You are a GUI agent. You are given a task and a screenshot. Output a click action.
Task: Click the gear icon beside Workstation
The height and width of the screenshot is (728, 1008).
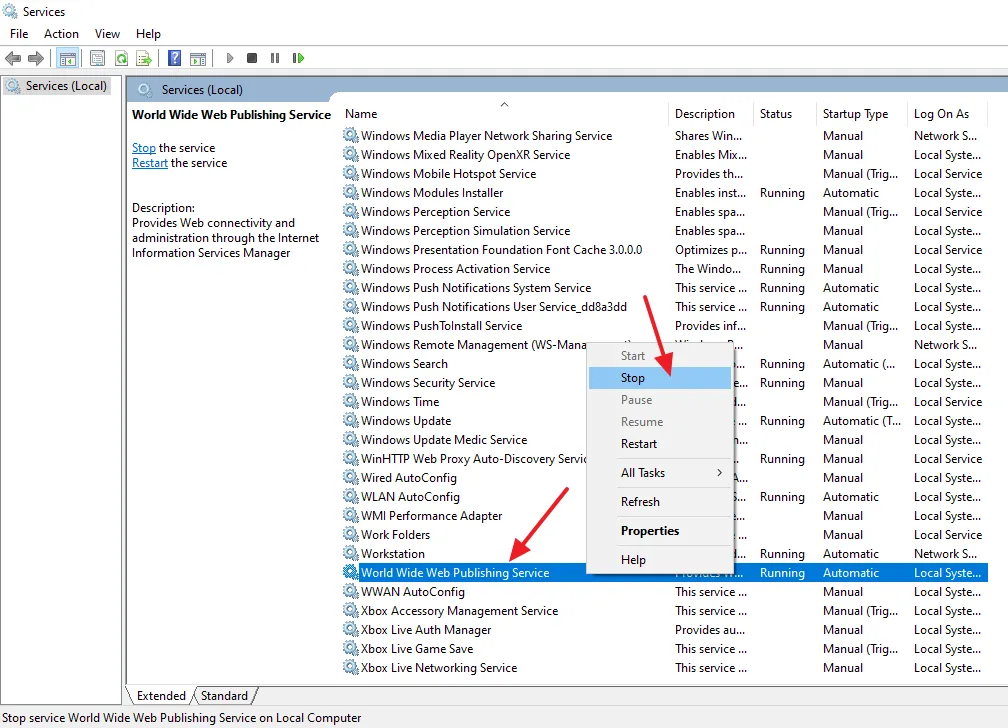[350, 554]
